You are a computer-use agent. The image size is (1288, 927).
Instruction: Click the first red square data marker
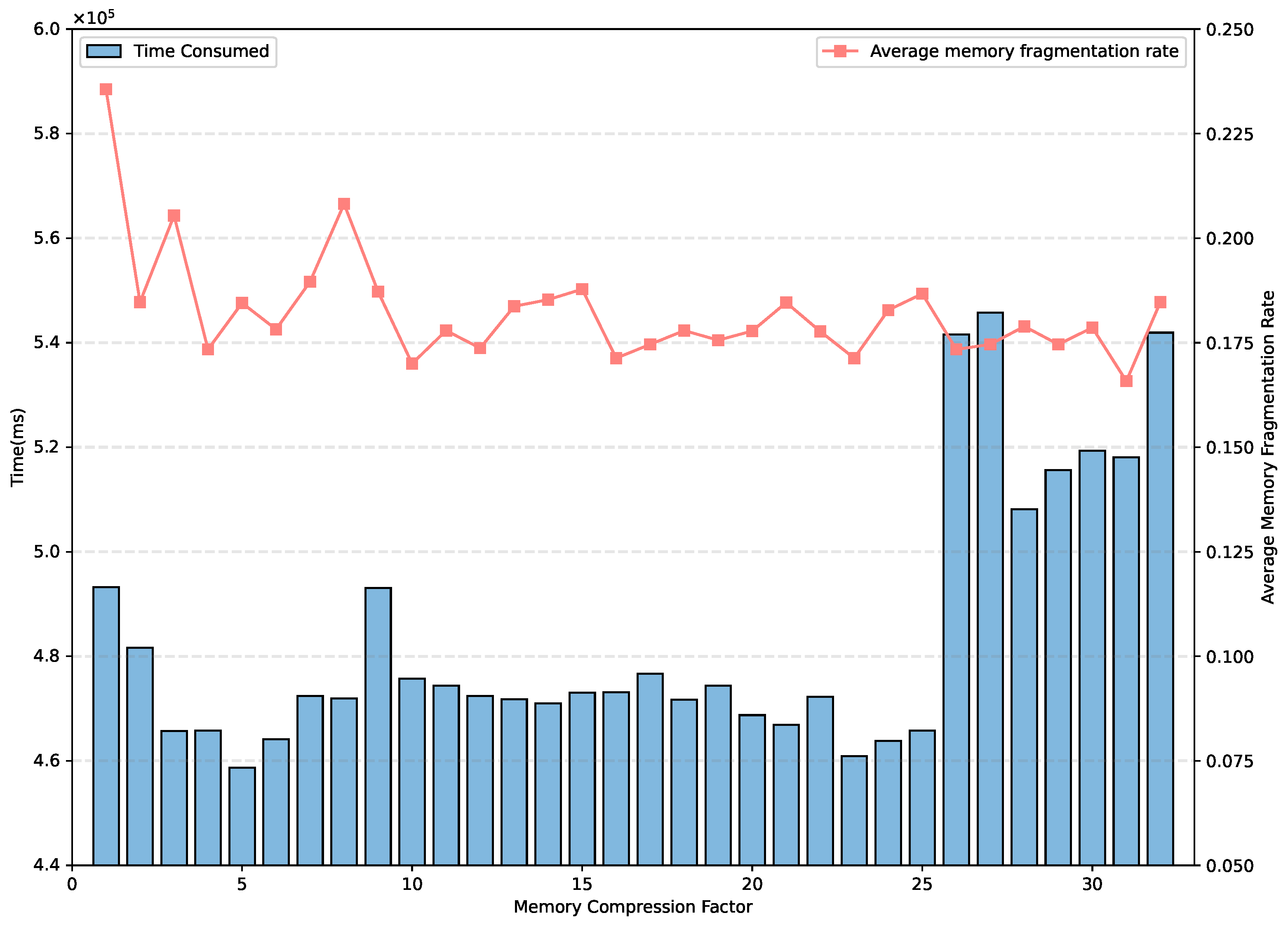[106, 90]
